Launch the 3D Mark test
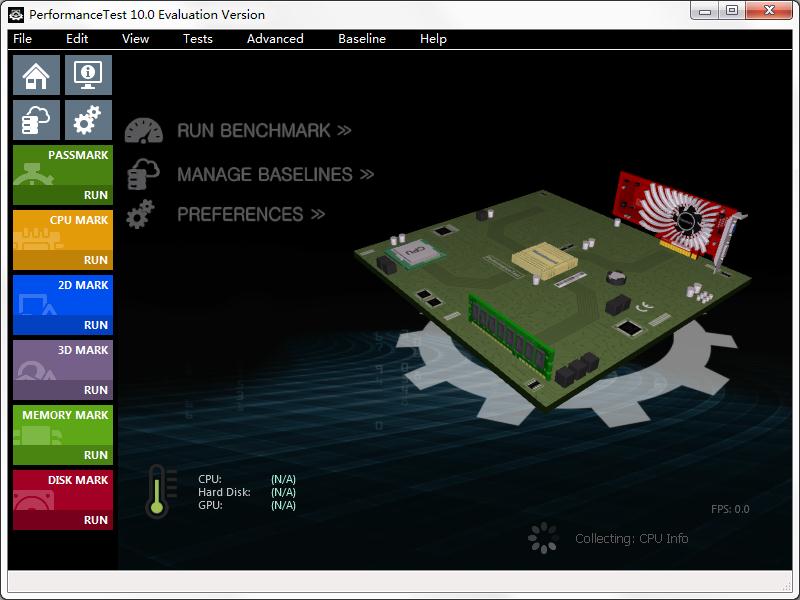 tap(95, 390)
